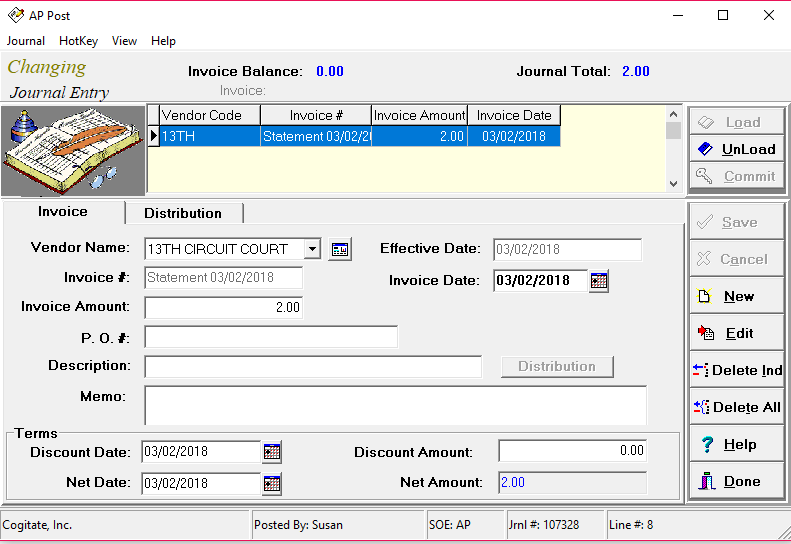Click the Journal Total value 2.00
The image size is (791, 544).
click(x=636, y=71)
